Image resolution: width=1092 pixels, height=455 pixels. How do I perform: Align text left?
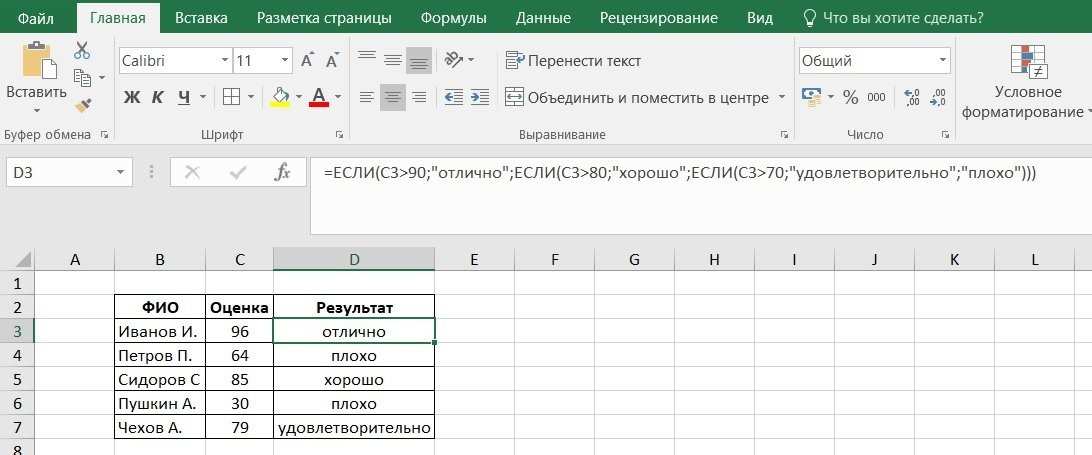click(x=367, y=97)
